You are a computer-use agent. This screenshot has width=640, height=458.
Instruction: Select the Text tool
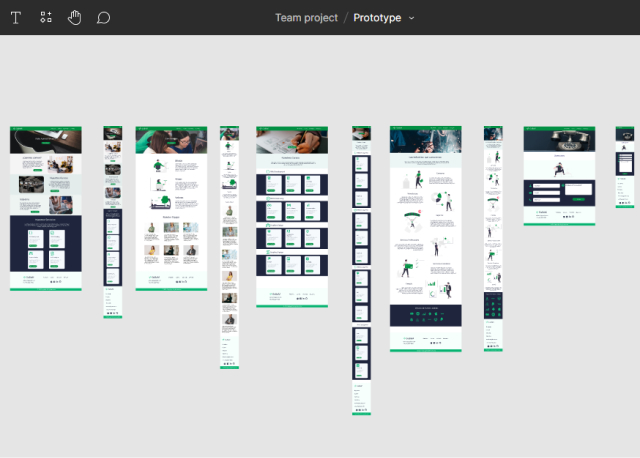(16, 18)
